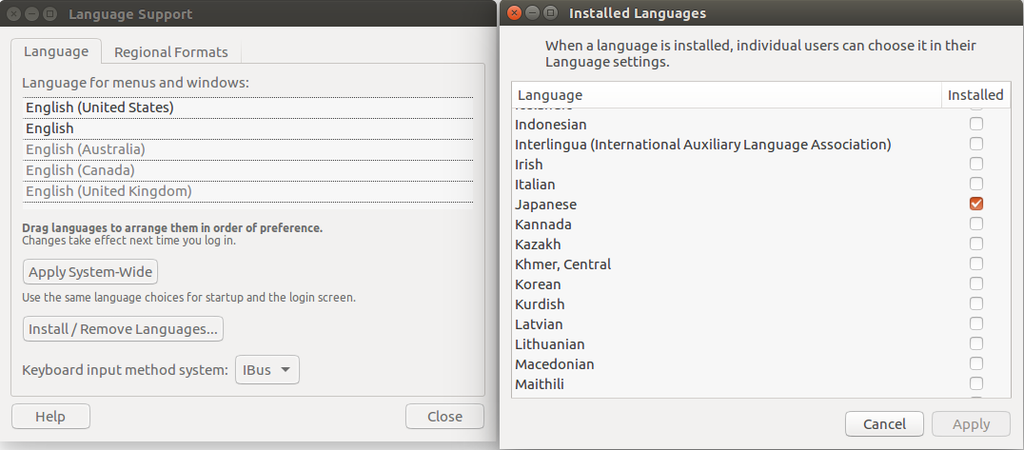1024x450 pixels.
Task: Select the Maithili row name
Action: pyautogui.click(x=539, y=385)
